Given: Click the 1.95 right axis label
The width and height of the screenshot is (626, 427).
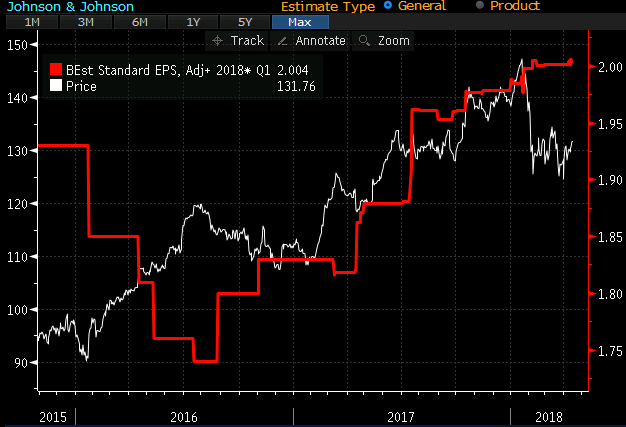Looking at the screenshot, I should click(610, 124).
